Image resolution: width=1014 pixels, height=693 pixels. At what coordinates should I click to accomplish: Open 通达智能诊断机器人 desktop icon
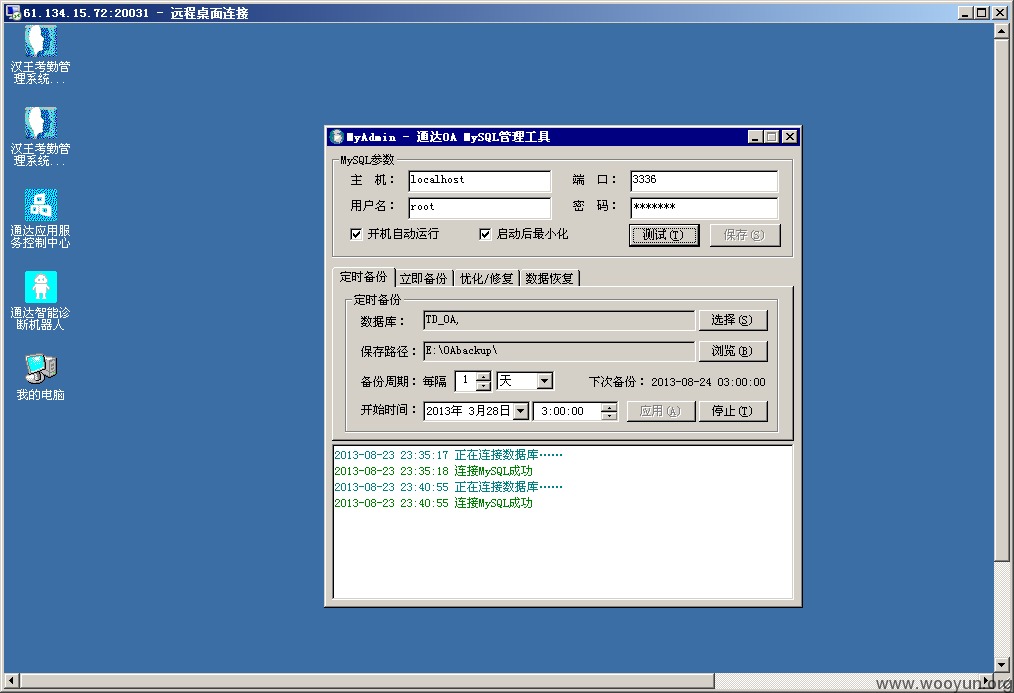(x=40, y=301)
